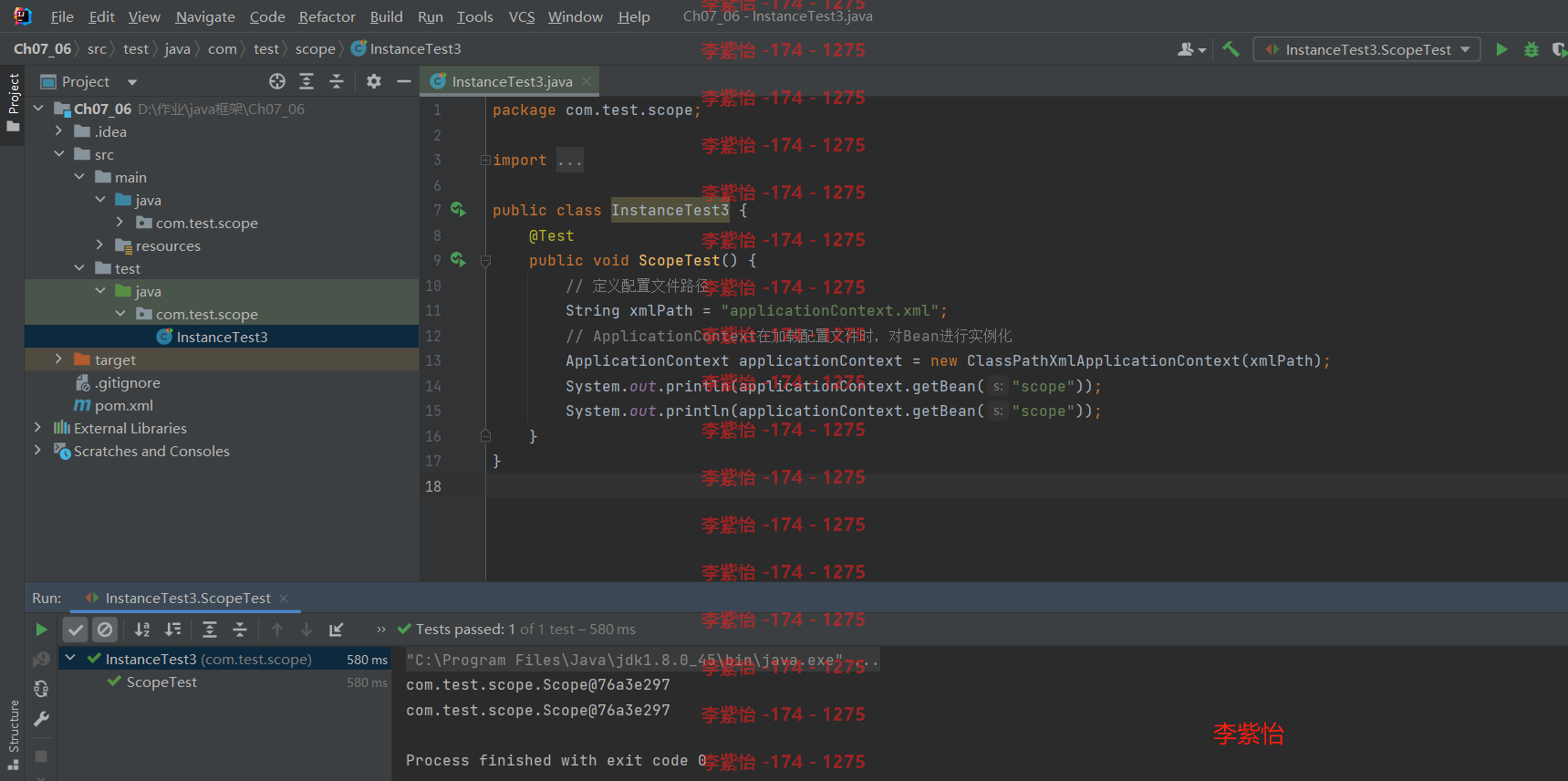The height and width of the screenshot is (781, 1568).
Task: Collapse InstanceTest3 test result node
Action: pyautogui.click(x=70, y=658)
